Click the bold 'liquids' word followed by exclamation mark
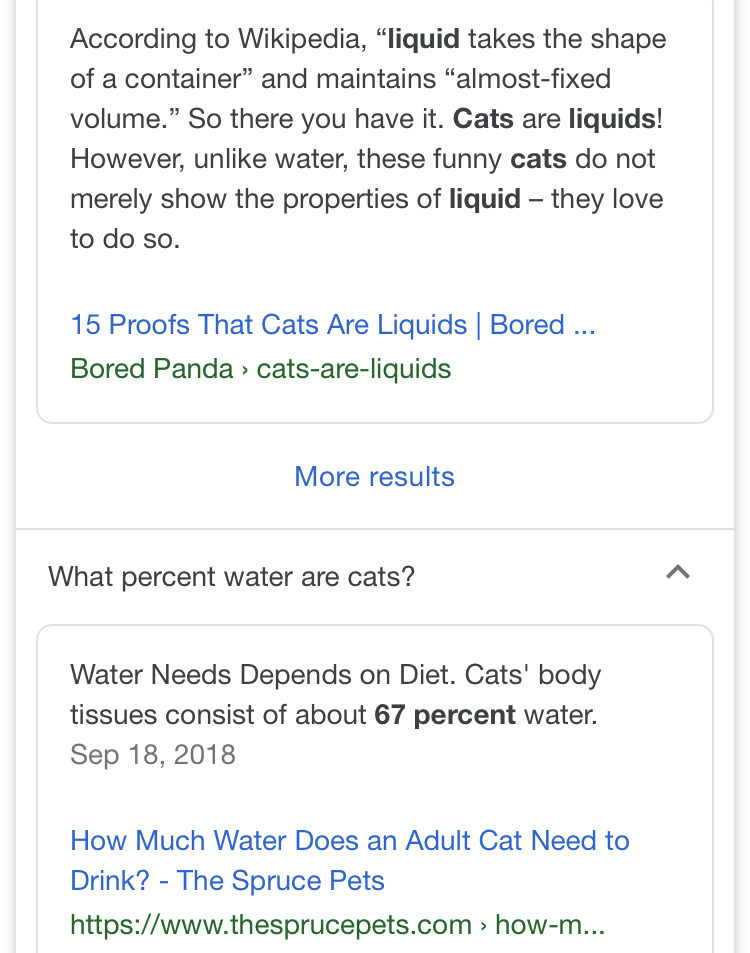 click(611, 119)
